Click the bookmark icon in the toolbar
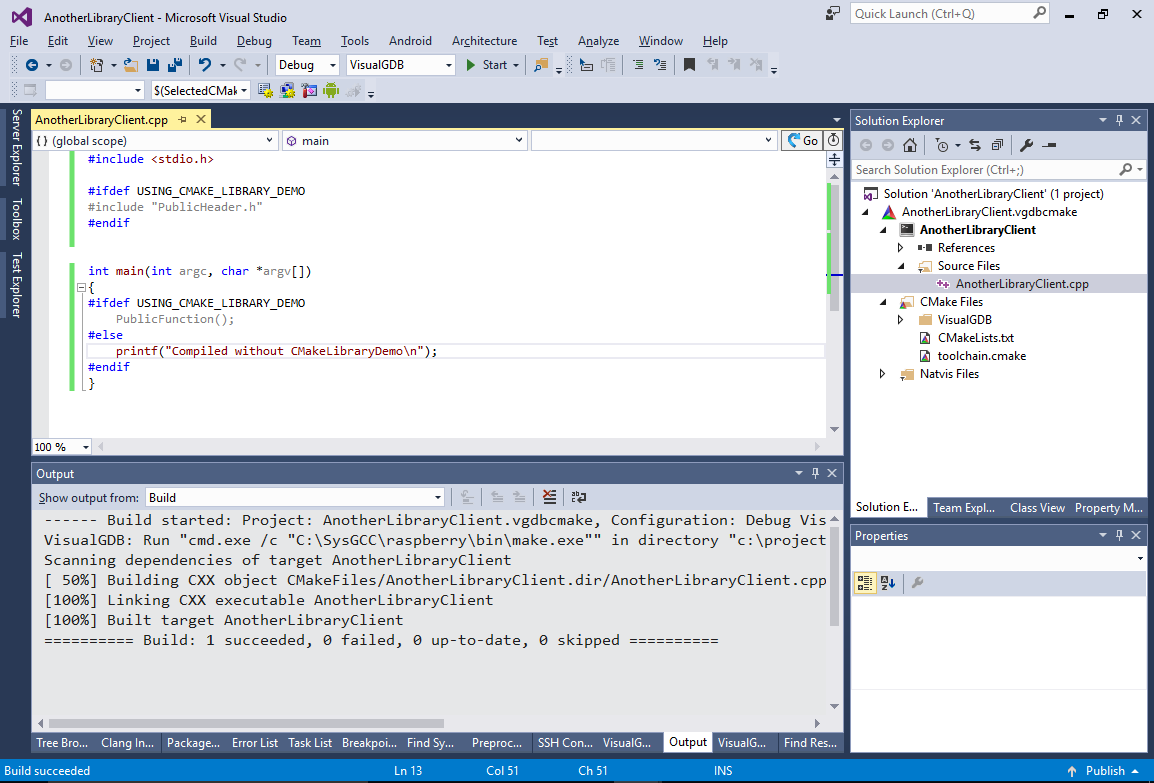 point(688,65)
